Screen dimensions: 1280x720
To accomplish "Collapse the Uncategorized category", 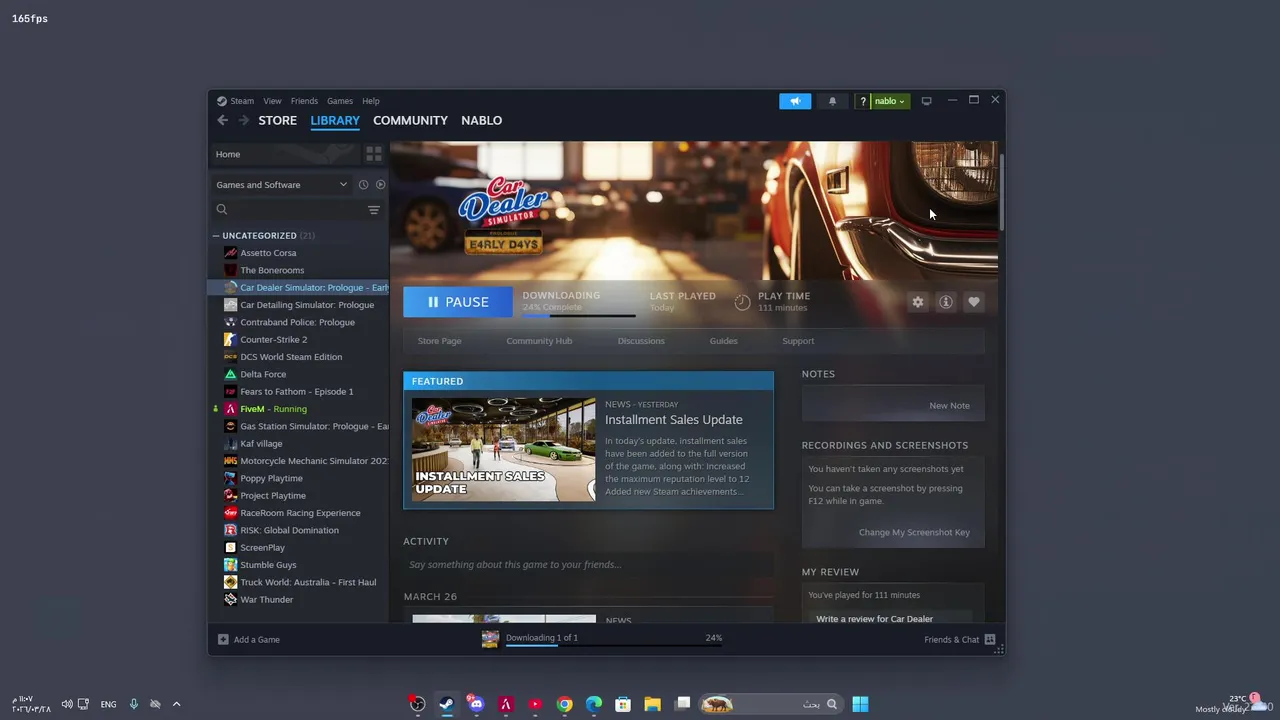I will [x=215, y=236].
